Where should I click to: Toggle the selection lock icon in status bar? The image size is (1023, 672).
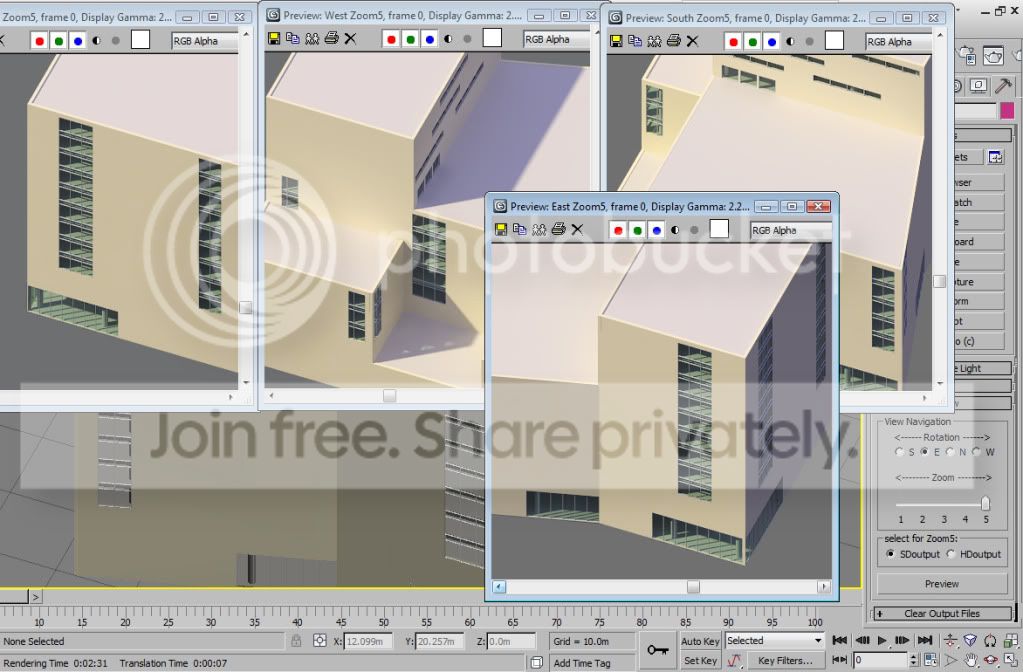[296, 641]
